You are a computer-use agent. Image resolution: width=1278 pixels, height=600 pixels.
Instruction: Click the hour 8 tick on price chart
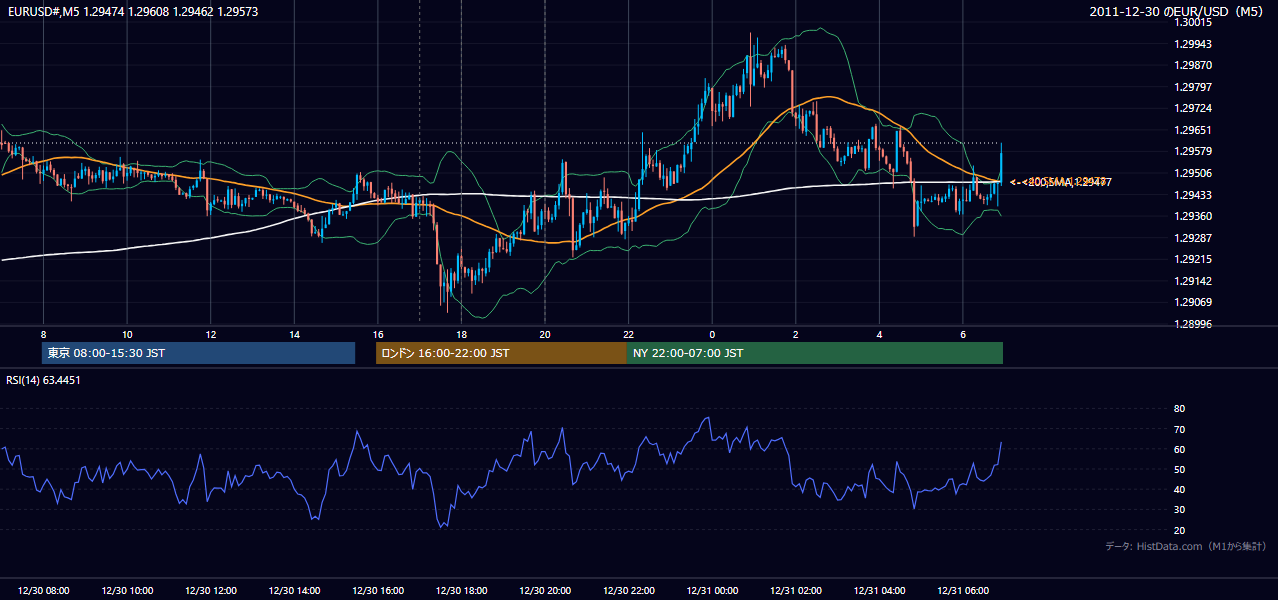tap(43, 334)
